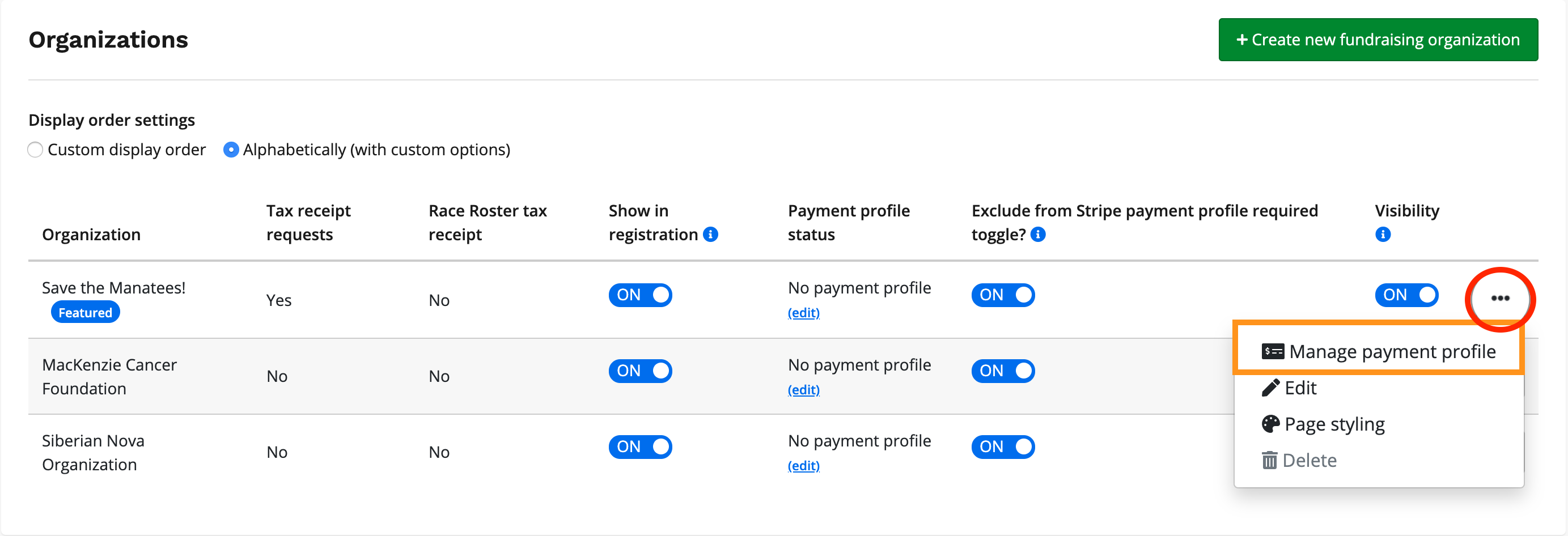1568x536 pixels.
Task: Toggle Stripe exclusion for Save the Manatees
Action: tap(1002, 295)
